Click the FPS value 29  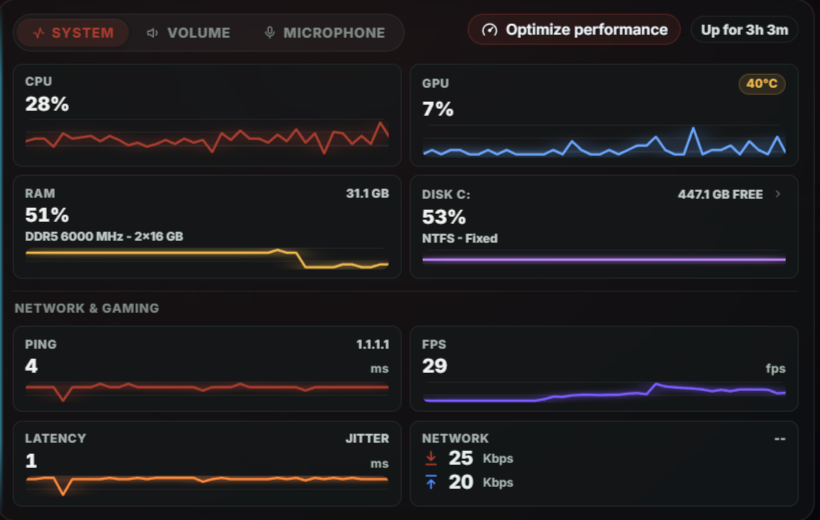435,366
